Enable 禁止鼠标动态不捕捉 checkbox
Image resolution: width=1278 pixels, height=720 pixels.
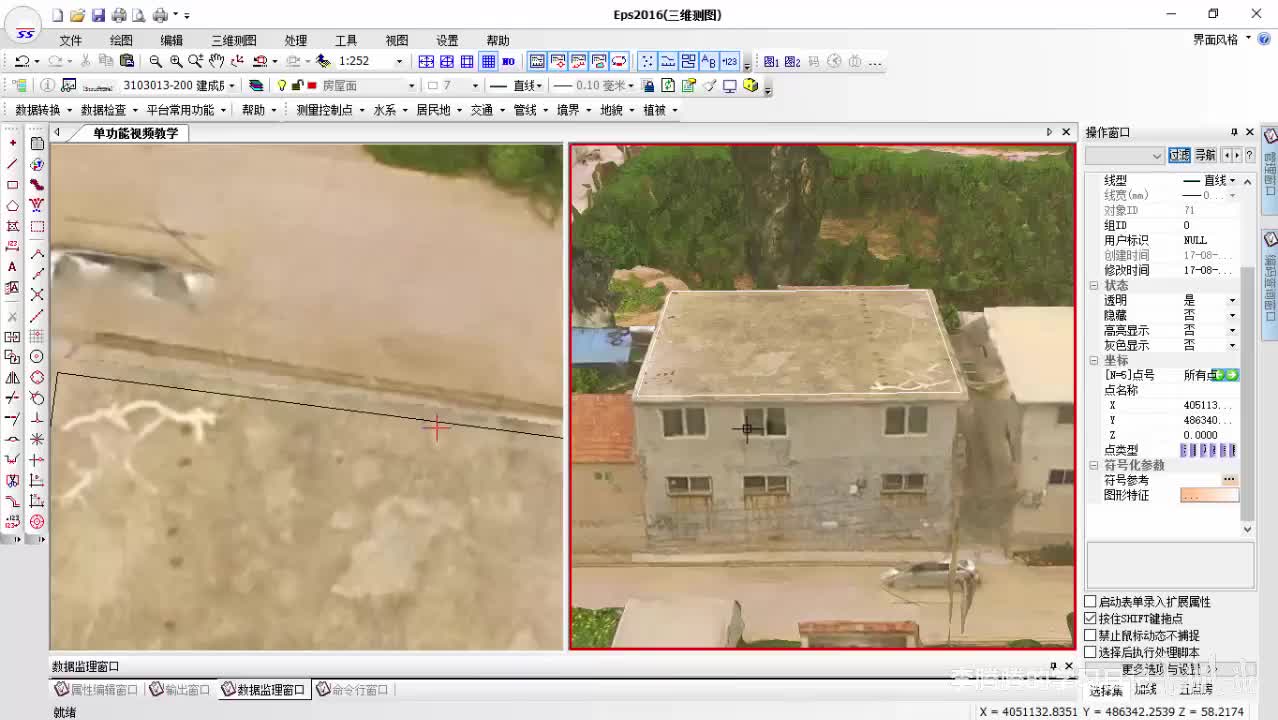(x=1090, y=635)
